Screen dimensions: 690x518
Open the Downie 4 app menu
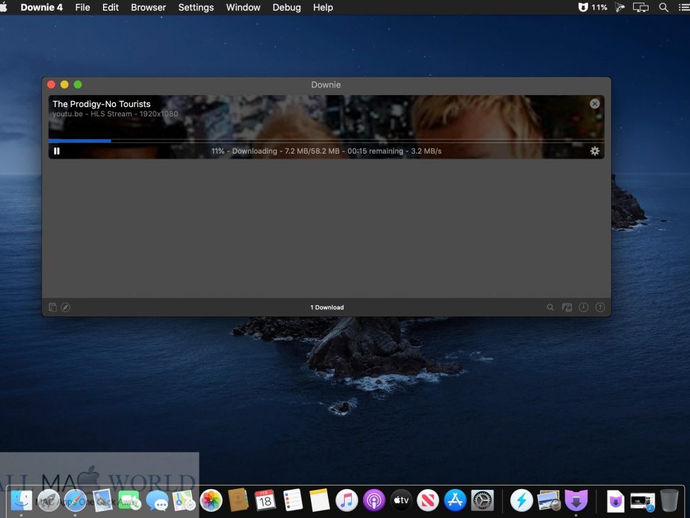(41, 7)
